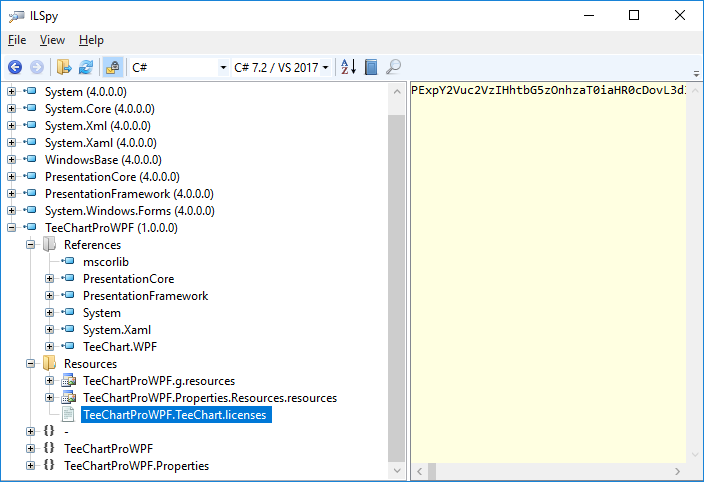Click the blue book documentation icon
This screenshot has width=704, height=482.
(371, 67)
